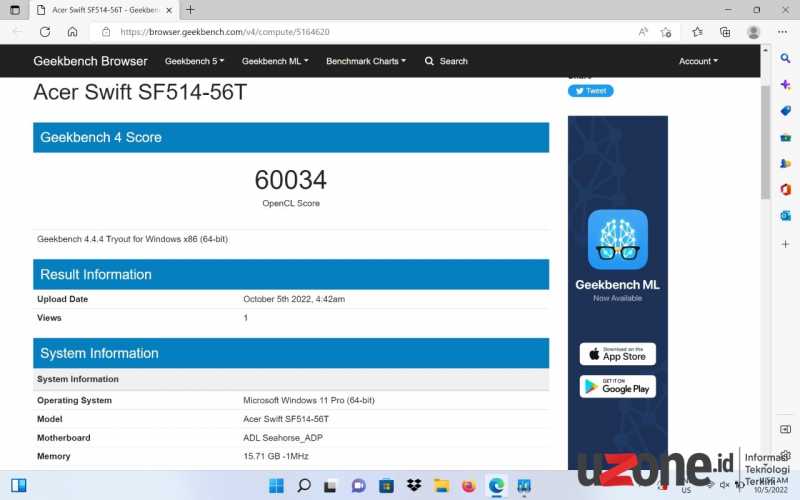The image size is (800, 500).
Task: Open the Edge sidebar Shopping tag icon
Action: (x=785, y=111)
